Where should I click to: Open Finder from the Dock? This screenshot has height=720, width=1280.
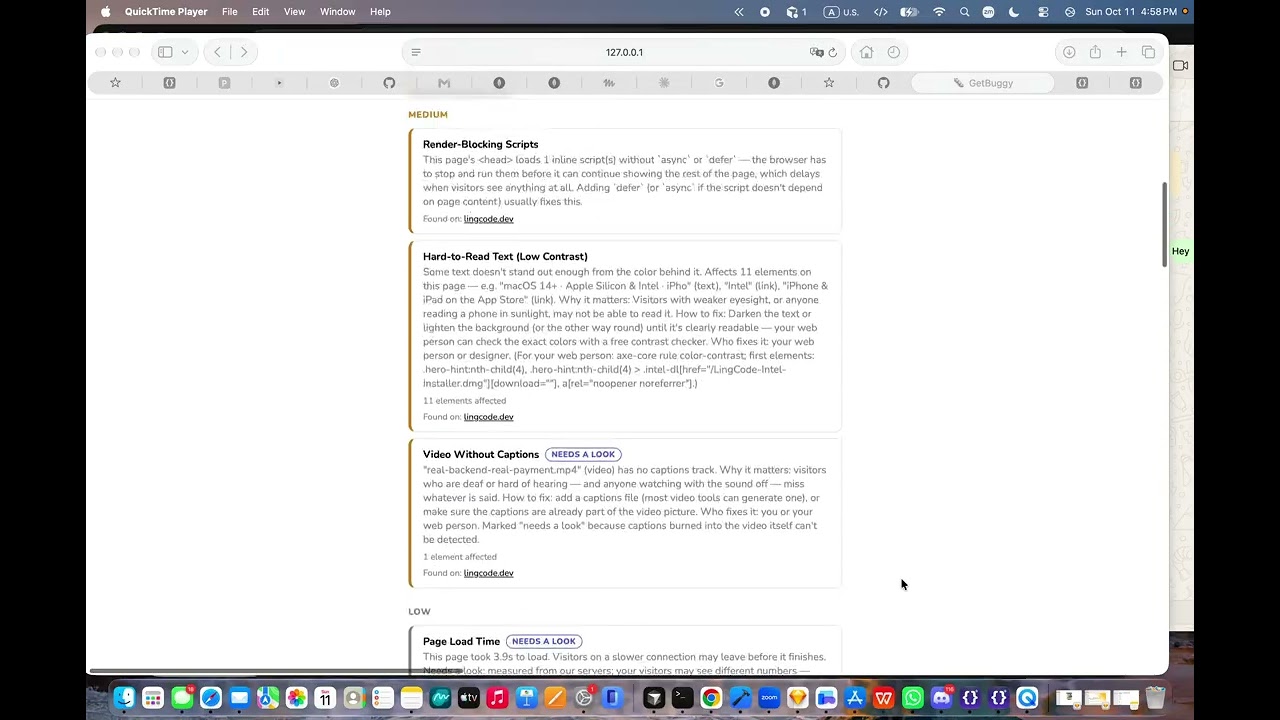[124, 698]
